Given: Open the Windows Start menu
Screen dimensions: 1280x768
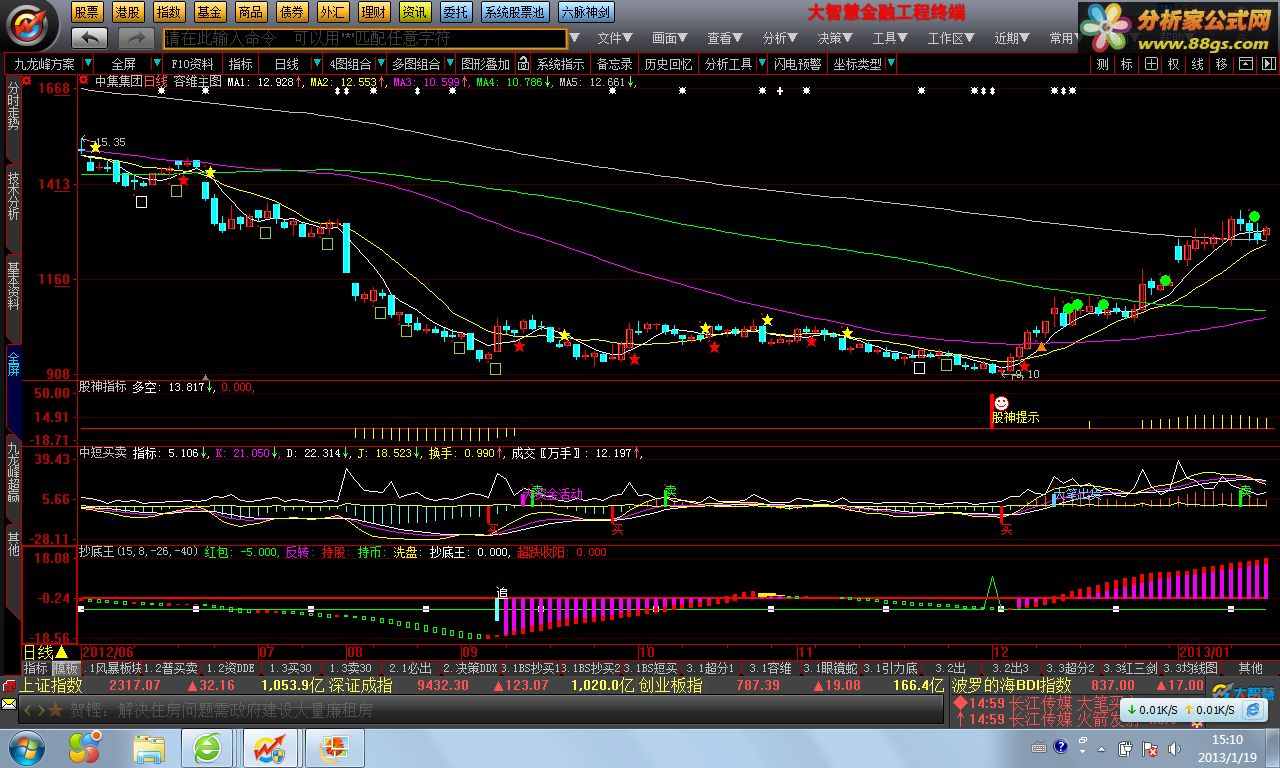Looking at the screenshot, I should (25, 748).
